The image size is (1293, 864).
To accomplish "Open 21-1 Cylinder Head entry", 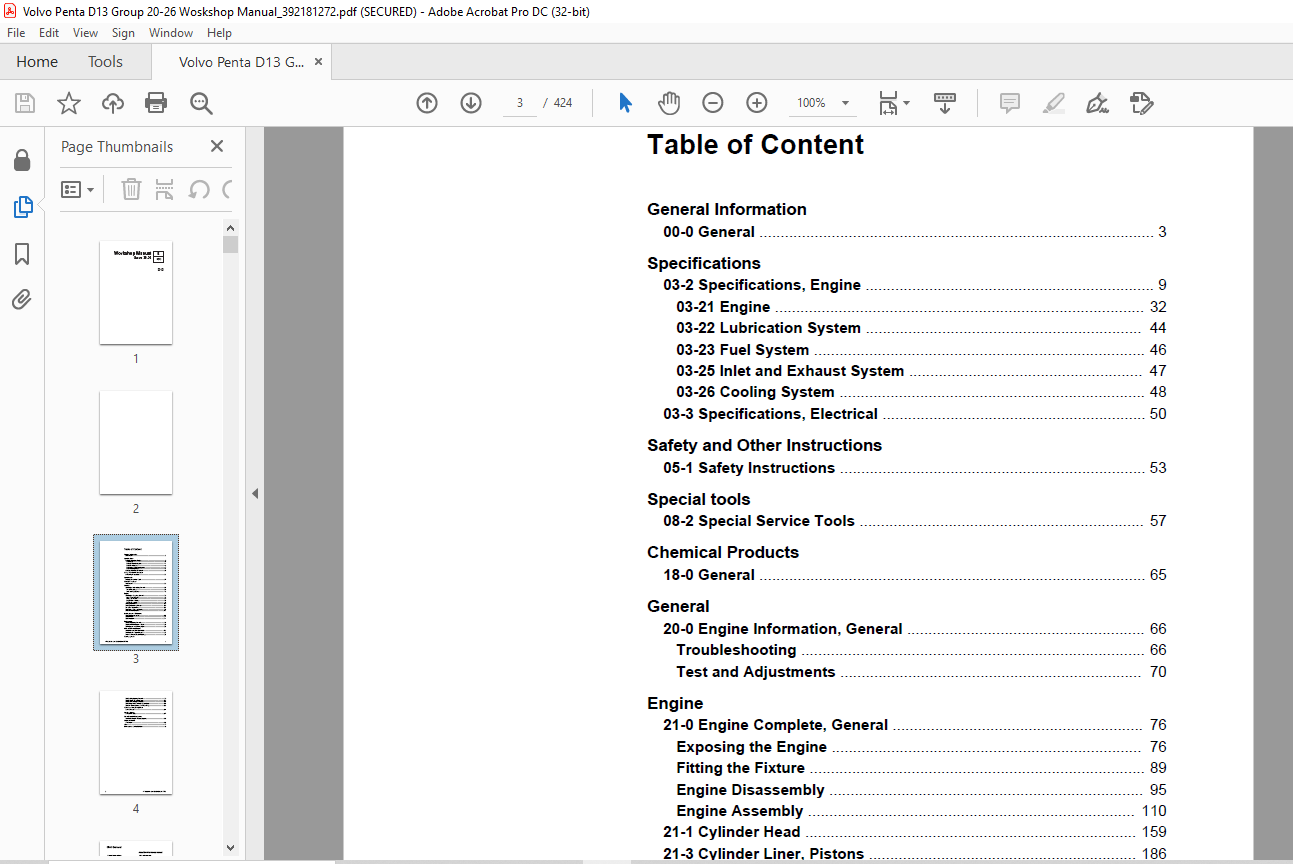I will [915, 832].
